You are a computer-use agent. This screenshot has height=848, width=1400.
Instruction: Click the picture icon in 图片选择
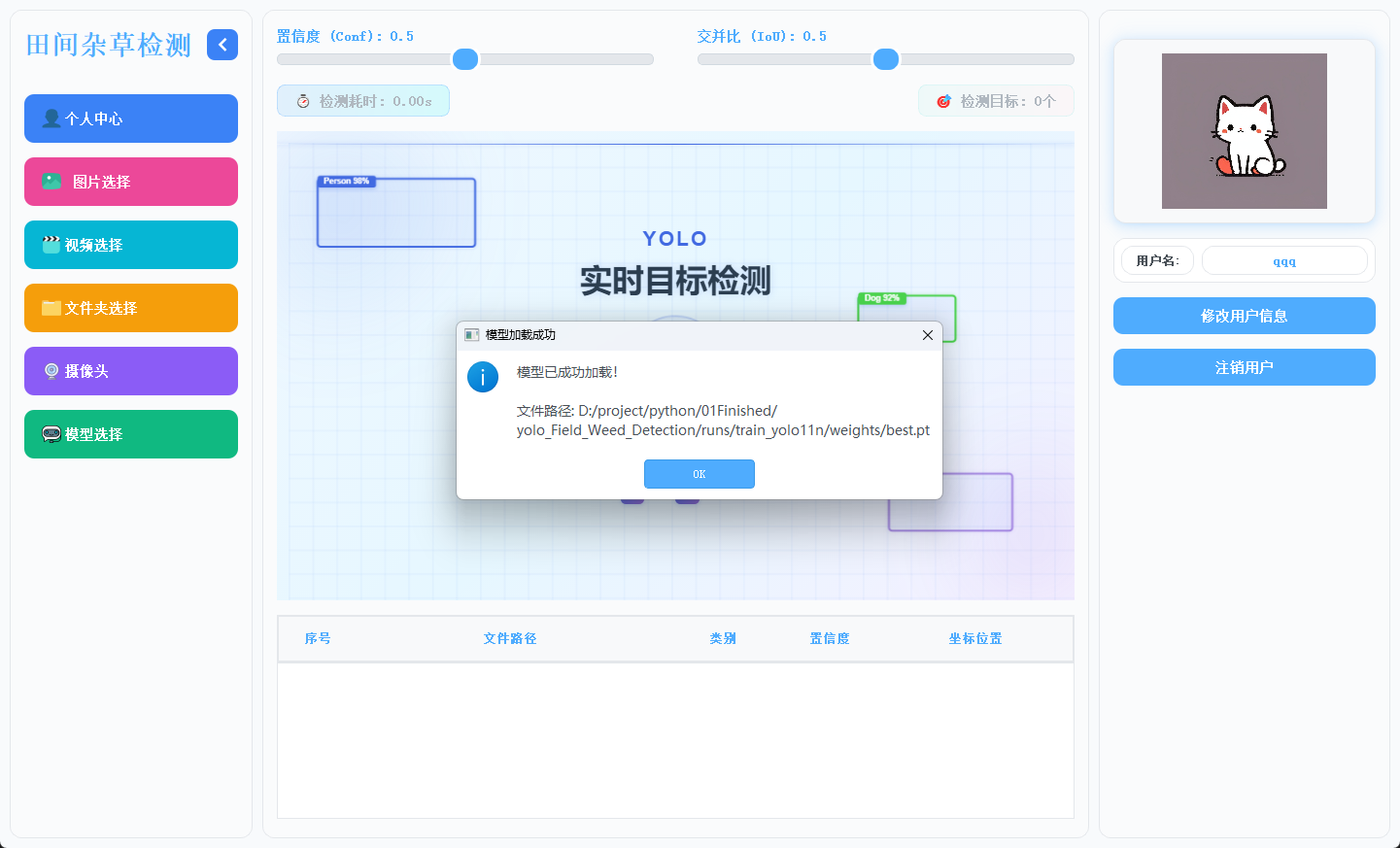coord(51,182)
